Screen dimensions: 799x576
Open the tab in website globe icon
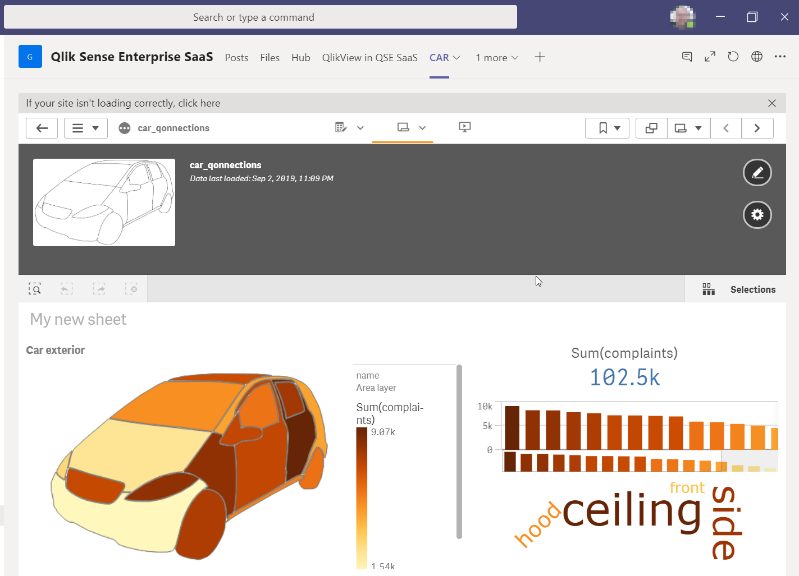point(757,57)
